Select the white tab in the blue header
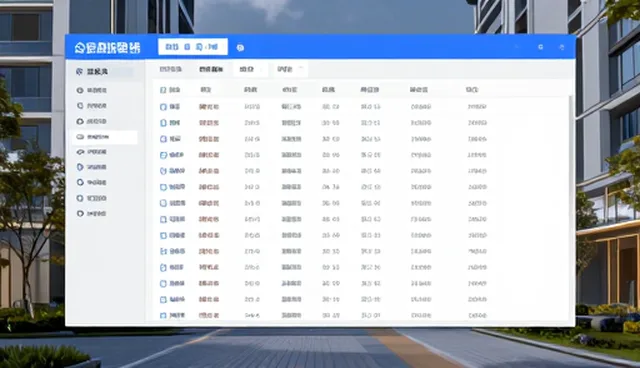 coord(193,47)
